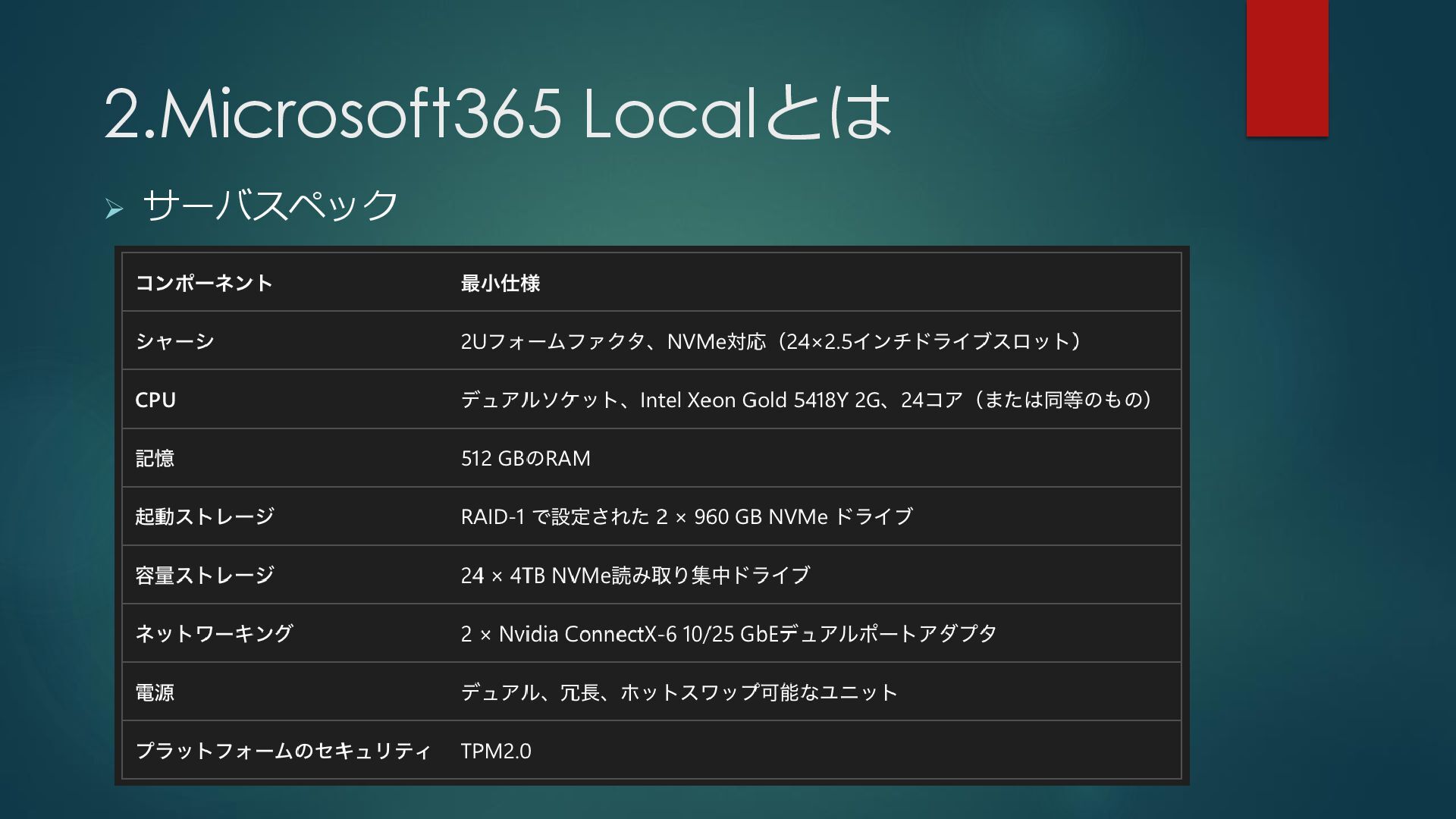This screenshot has width=1456, height=819.
Task: Click the 512 GBのRAM cell
Action: click(x=526, y=458)
